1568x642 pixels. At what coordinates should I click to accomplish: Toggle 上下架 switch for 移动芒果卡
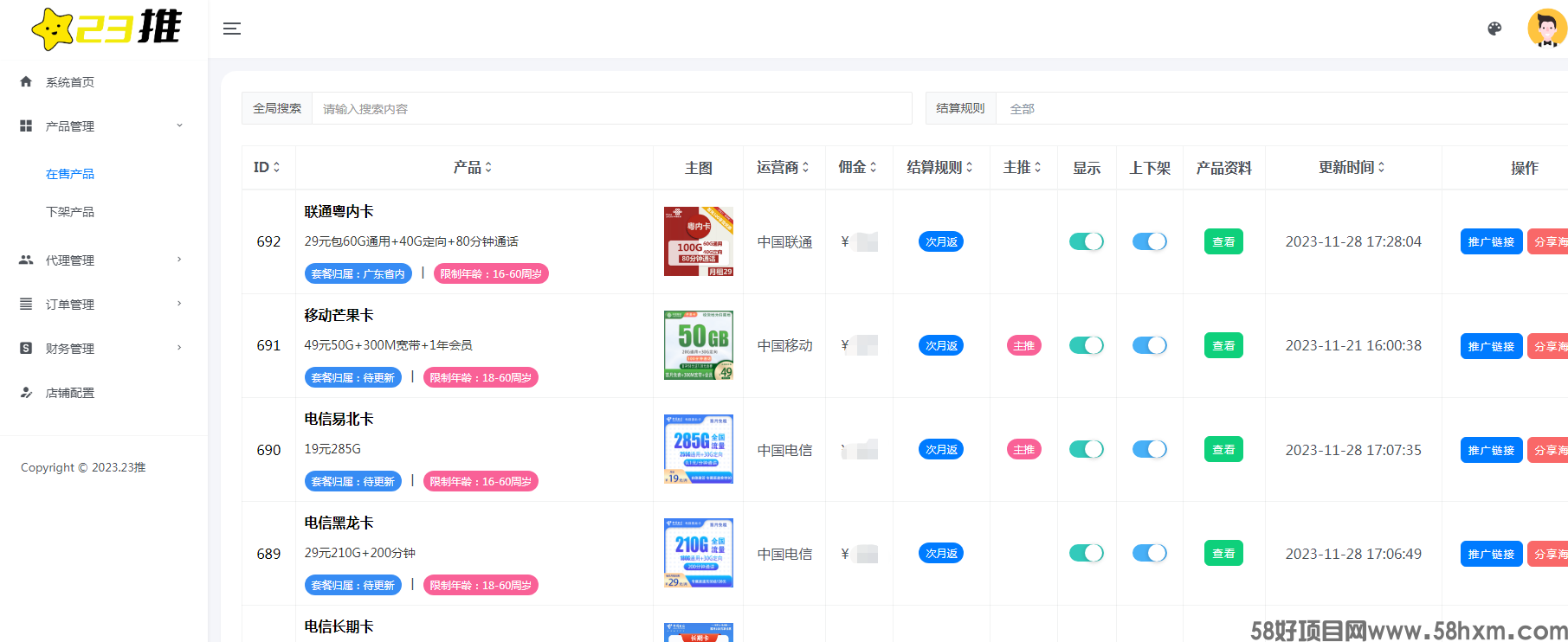[x=1150, y=345]
